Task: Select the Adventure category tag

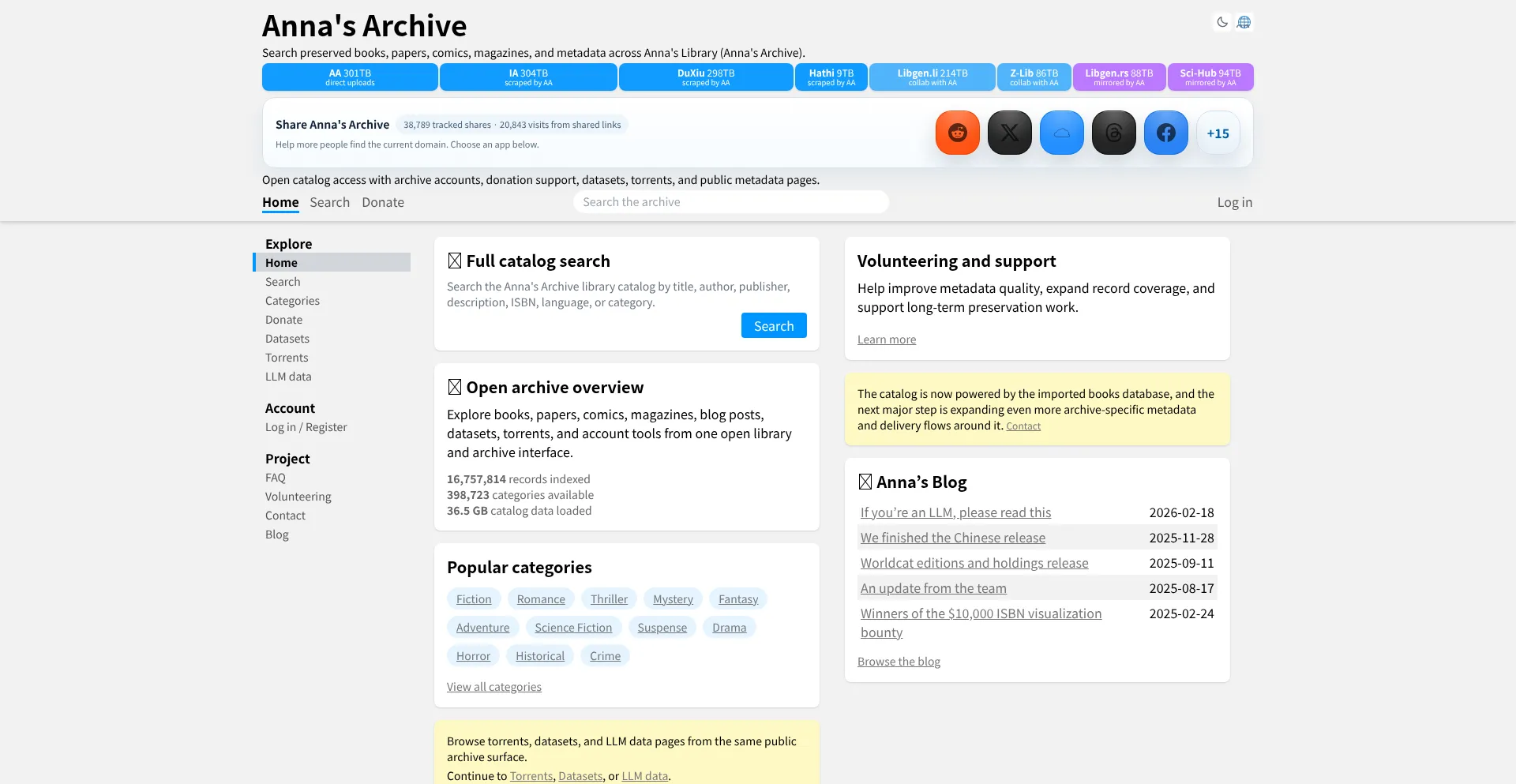Action: coord(482,628)
